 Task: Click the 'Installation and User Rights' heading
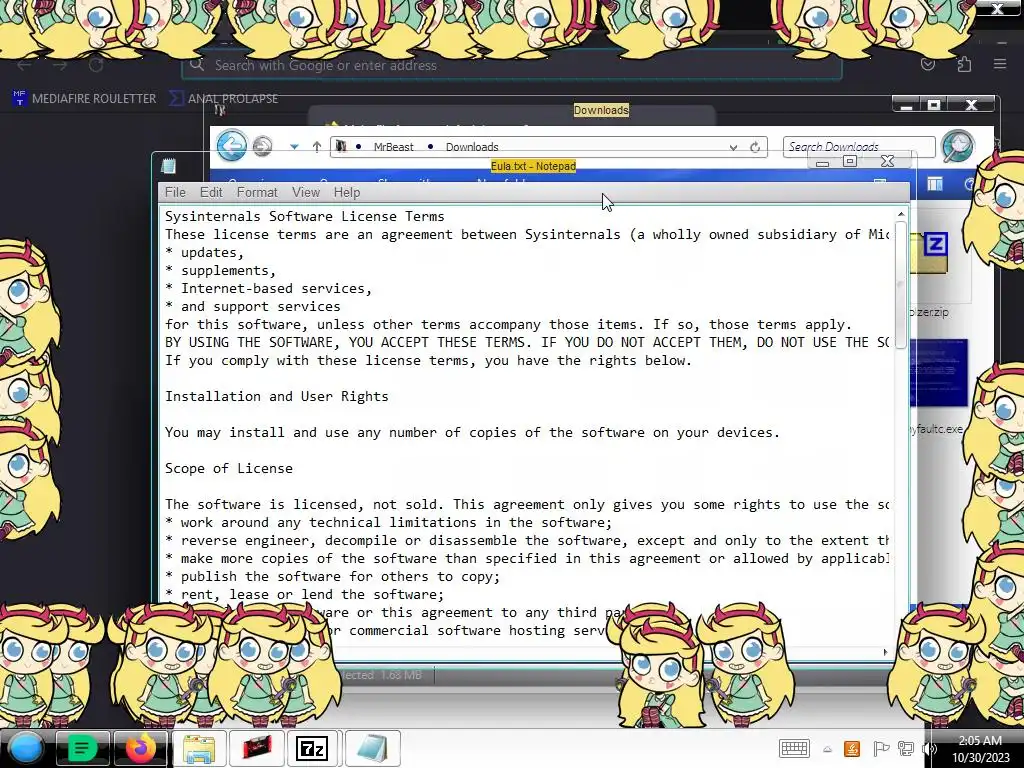(x=276, y=396)
